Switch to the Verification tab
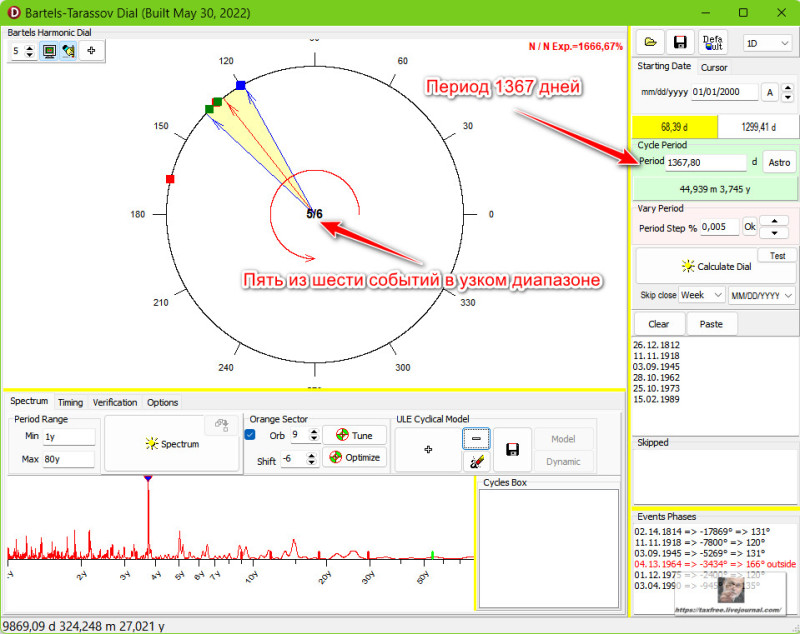The height and width of the screenshot is (634, 800). pos(115,402)
